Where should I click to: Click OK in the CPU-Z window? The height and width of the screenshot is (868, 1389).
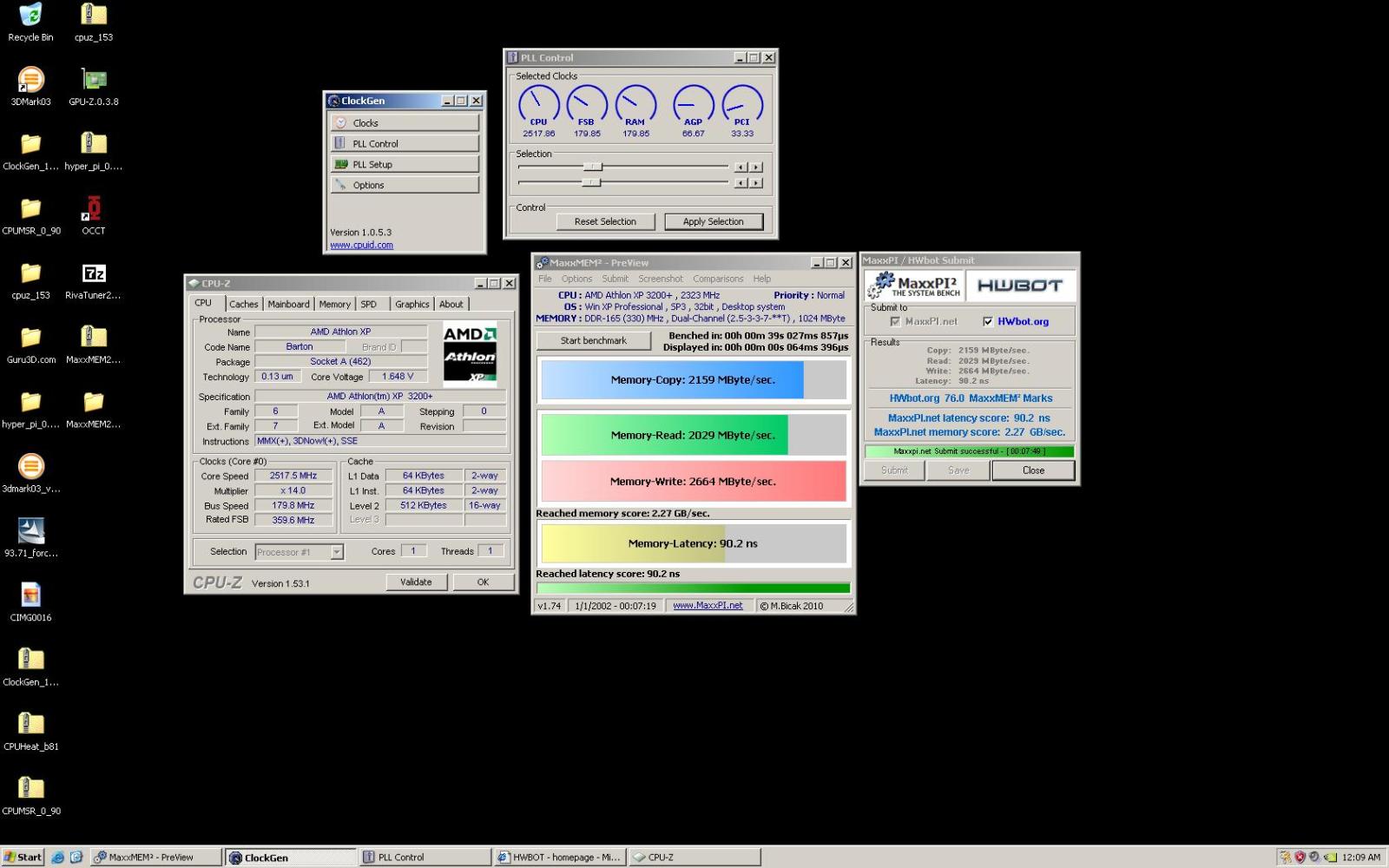point(483,582)
